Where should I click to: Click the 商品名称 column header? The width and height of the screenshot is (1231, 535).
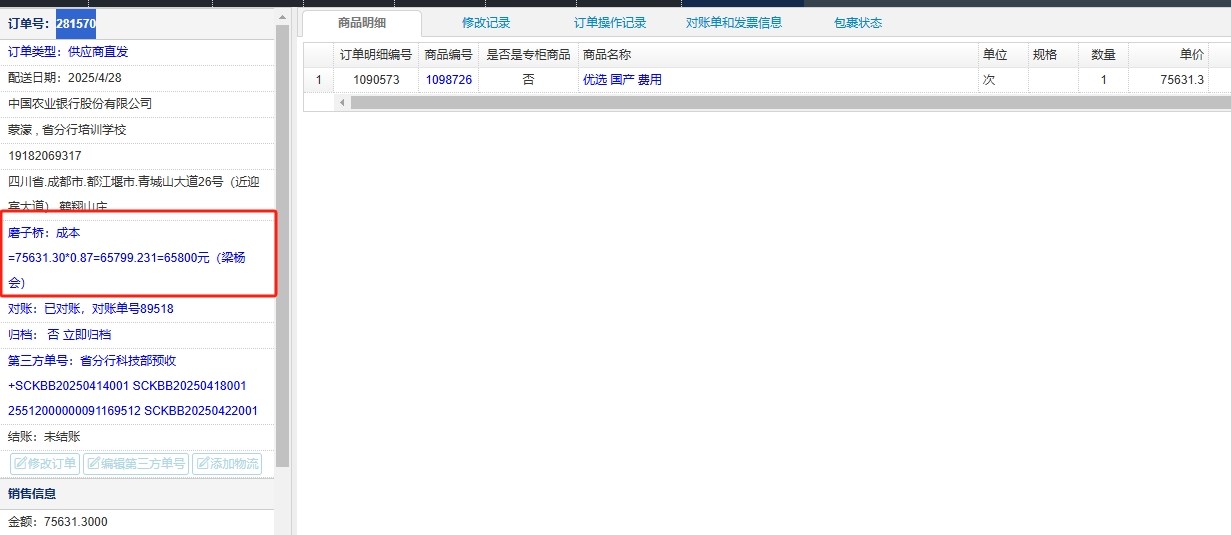pos(778,55)
